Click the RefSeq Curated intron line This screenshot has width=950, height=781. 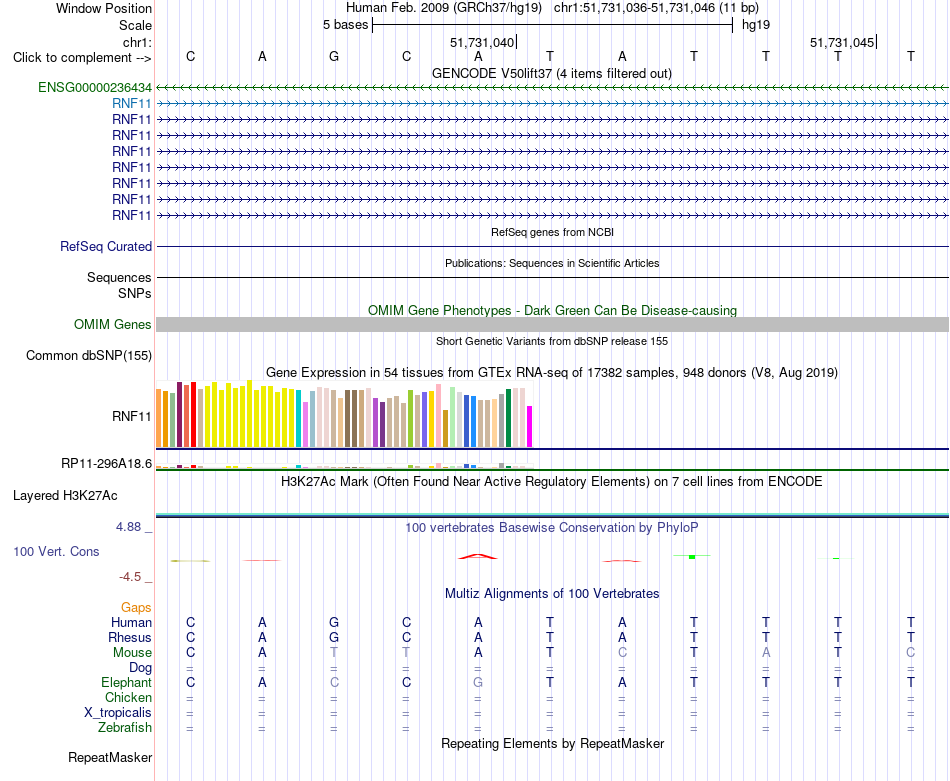click(552, 247)
